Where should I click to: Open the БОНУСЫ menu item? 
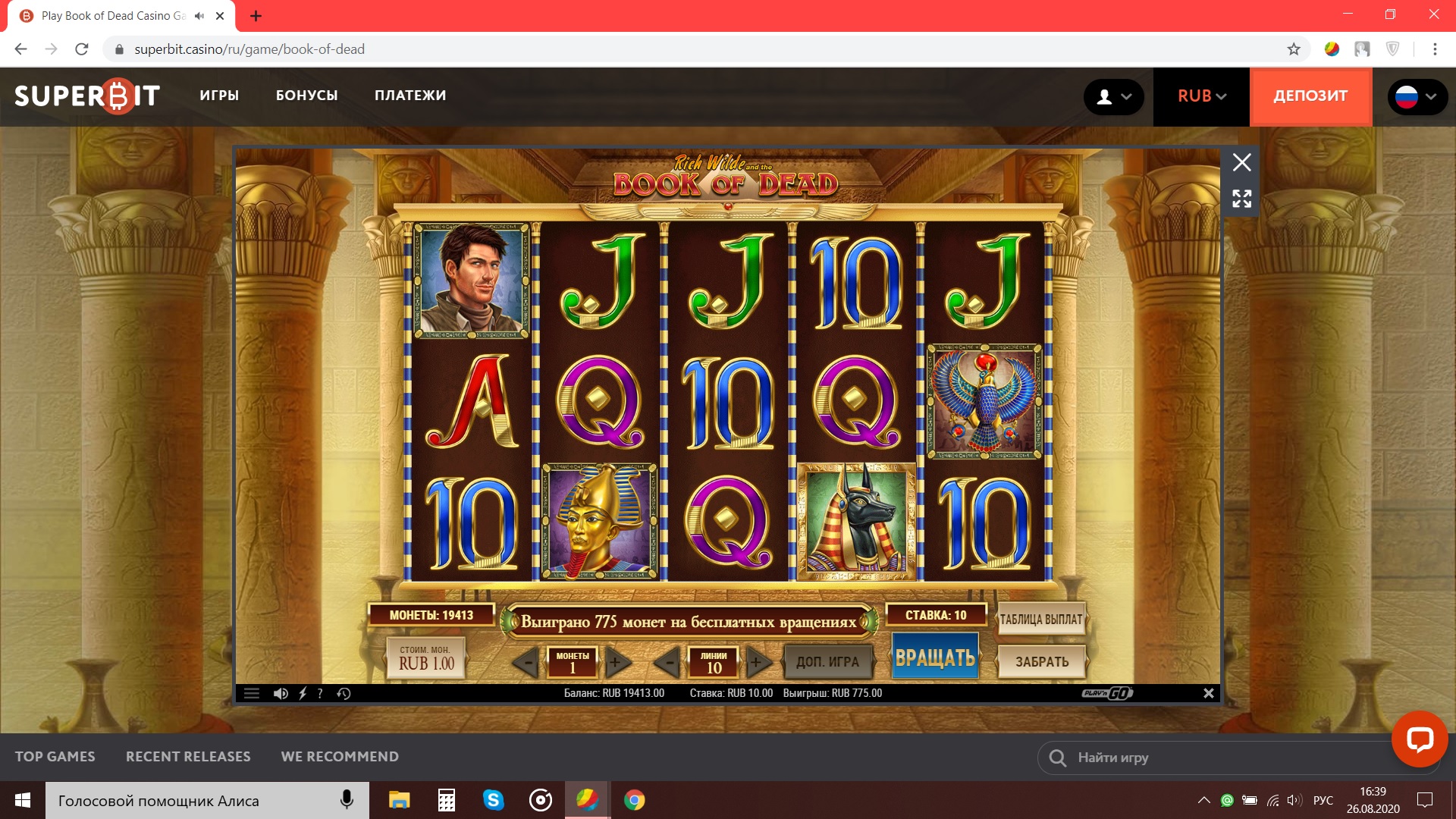306,96
